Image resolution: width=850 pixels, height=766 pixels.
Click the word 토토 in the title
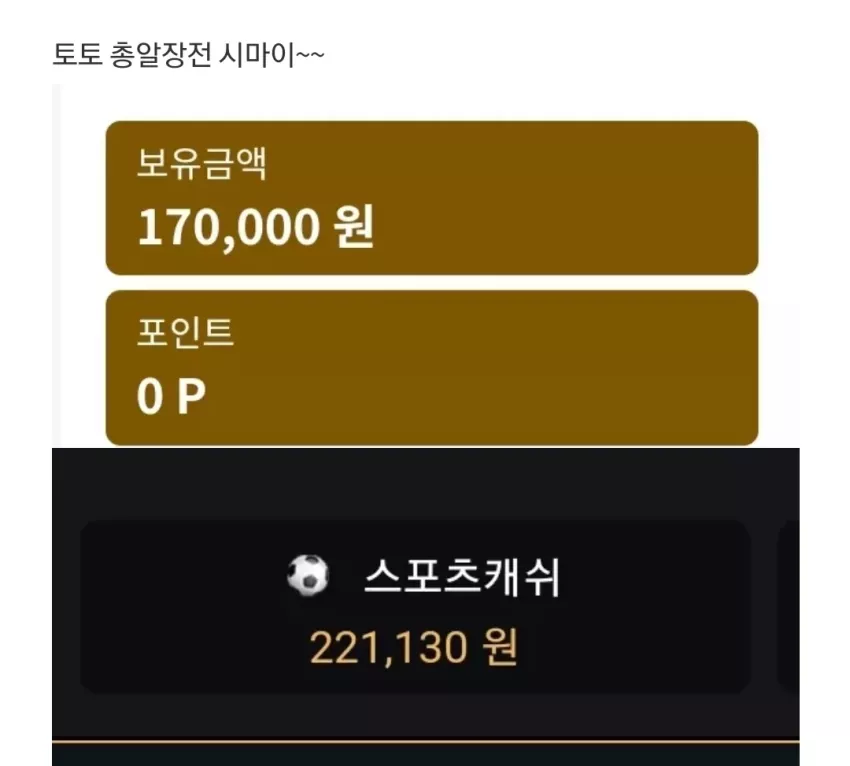78,55
